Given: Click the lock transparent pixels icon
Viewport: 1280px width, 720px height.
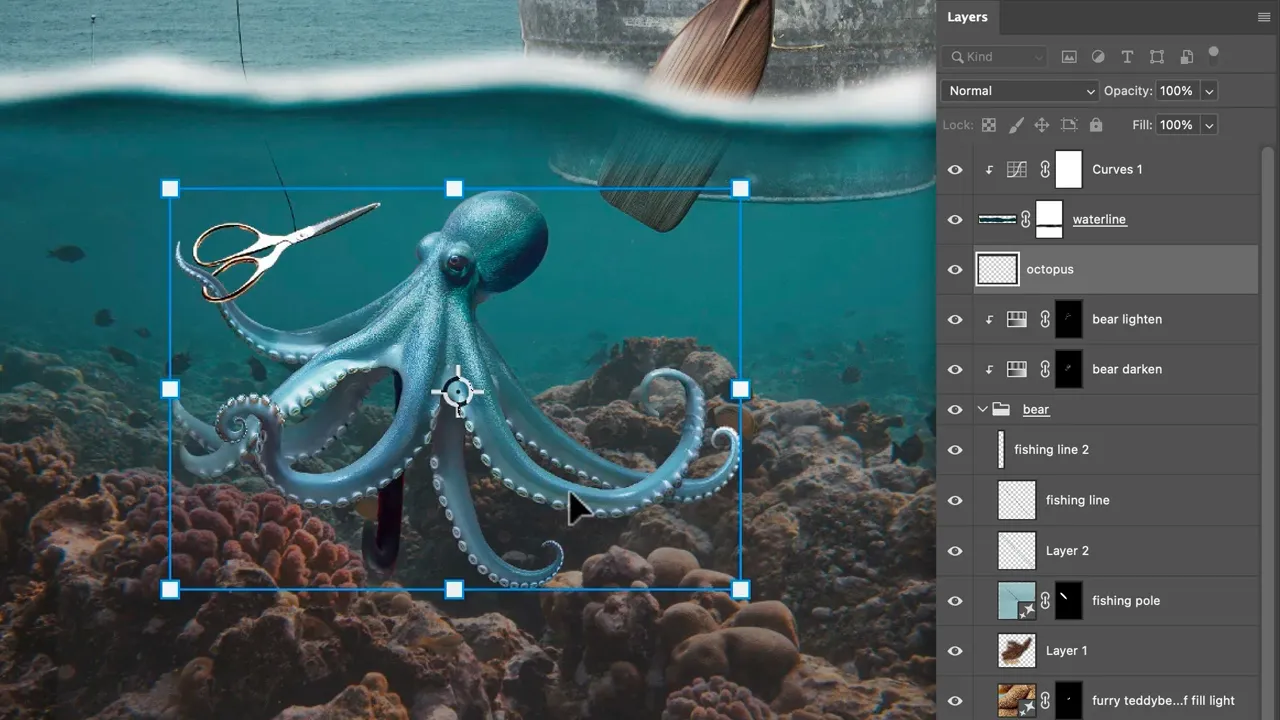Looking at the screenshot, I should (989, 125).
